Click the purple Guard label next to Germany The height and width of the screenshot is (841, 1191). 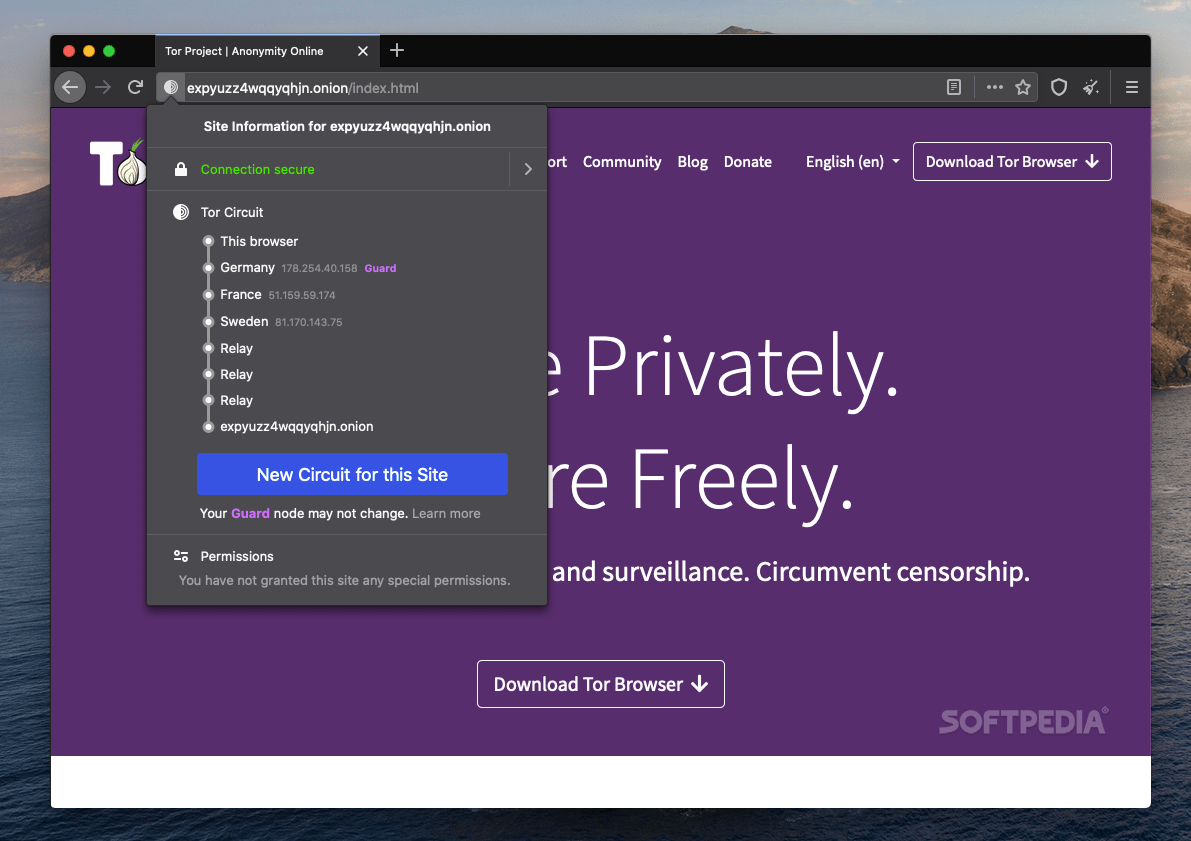click(381, 268)
